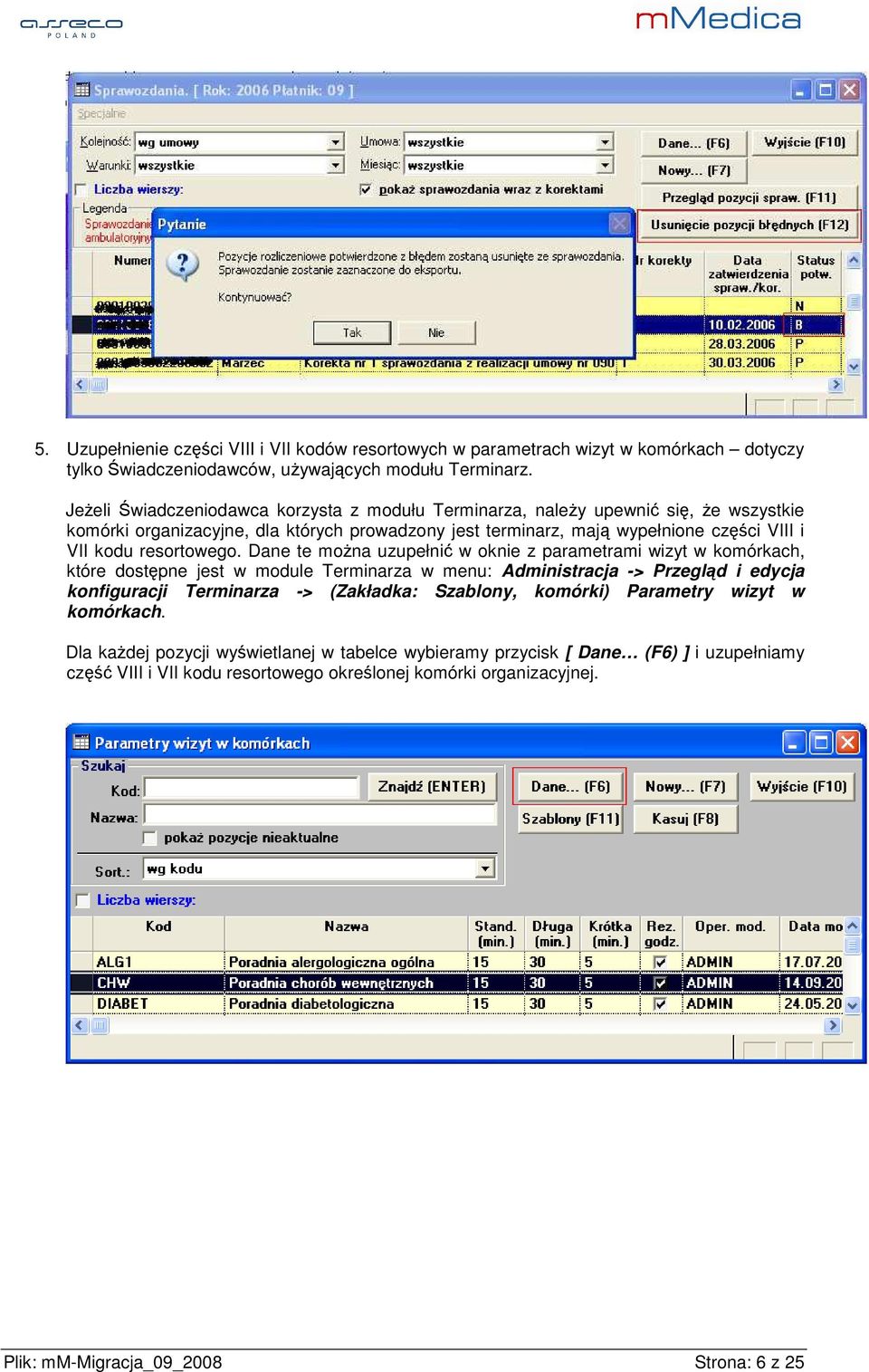This screenshot has height=1372, width=869.
Task: Click the Data zatwierdzenia column header
Action: coord(748,273)
